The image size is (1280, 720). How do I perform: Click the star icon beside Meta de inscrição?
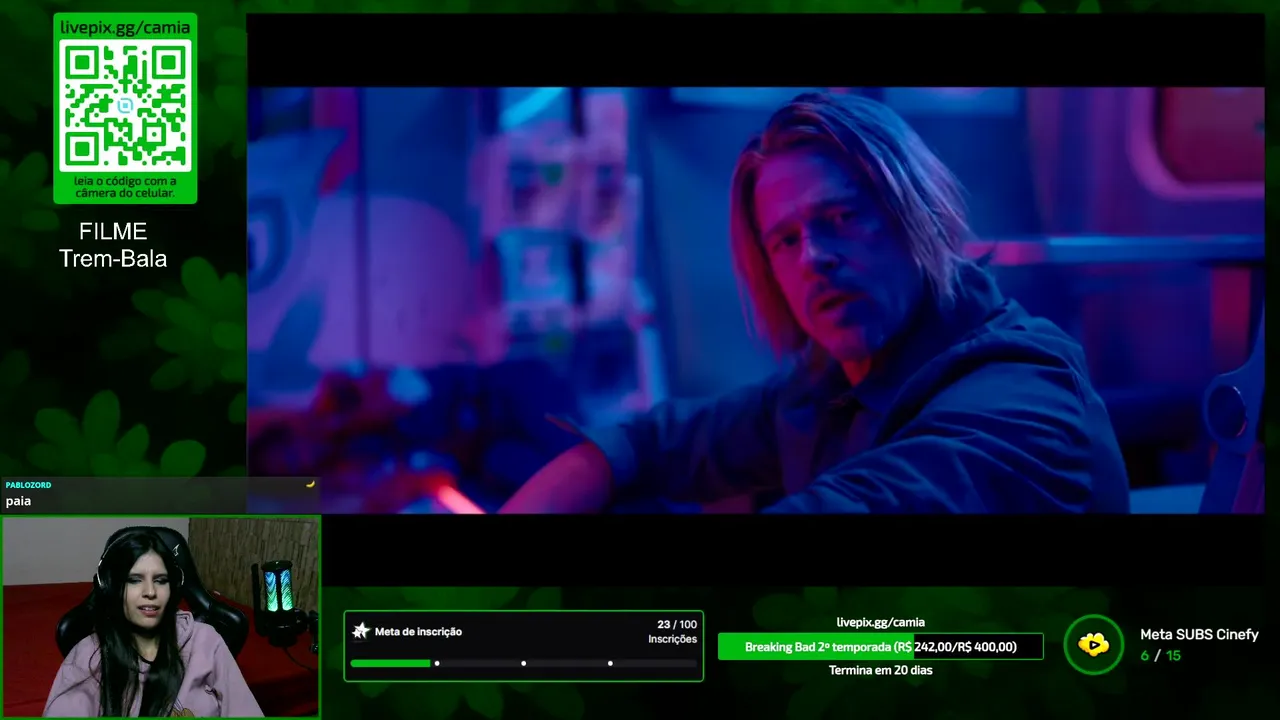pyautogui.click(x=361, y=631)
